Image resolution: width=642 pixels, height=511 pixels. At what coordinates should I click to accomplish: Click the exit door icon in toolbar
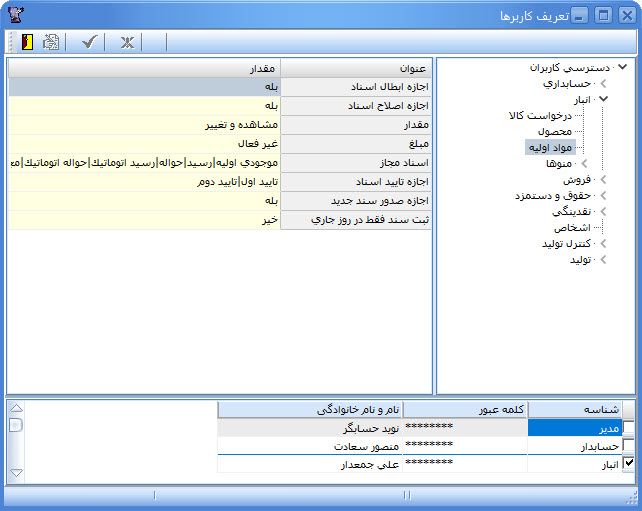point(26,42)
